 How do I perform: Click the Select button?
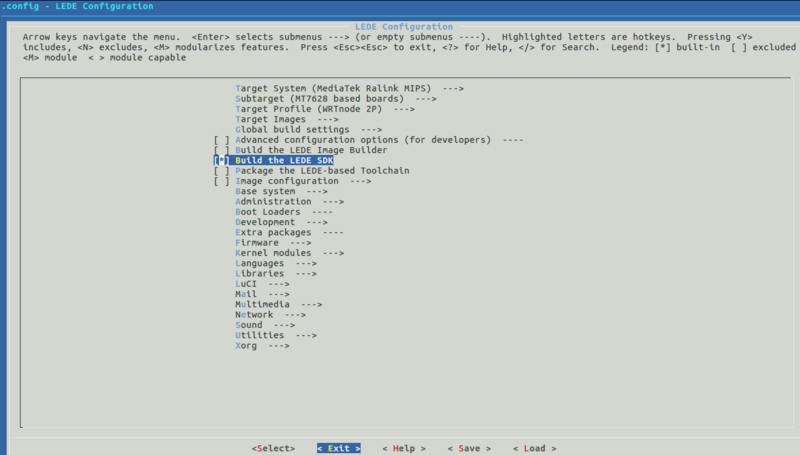pos(273,448)
